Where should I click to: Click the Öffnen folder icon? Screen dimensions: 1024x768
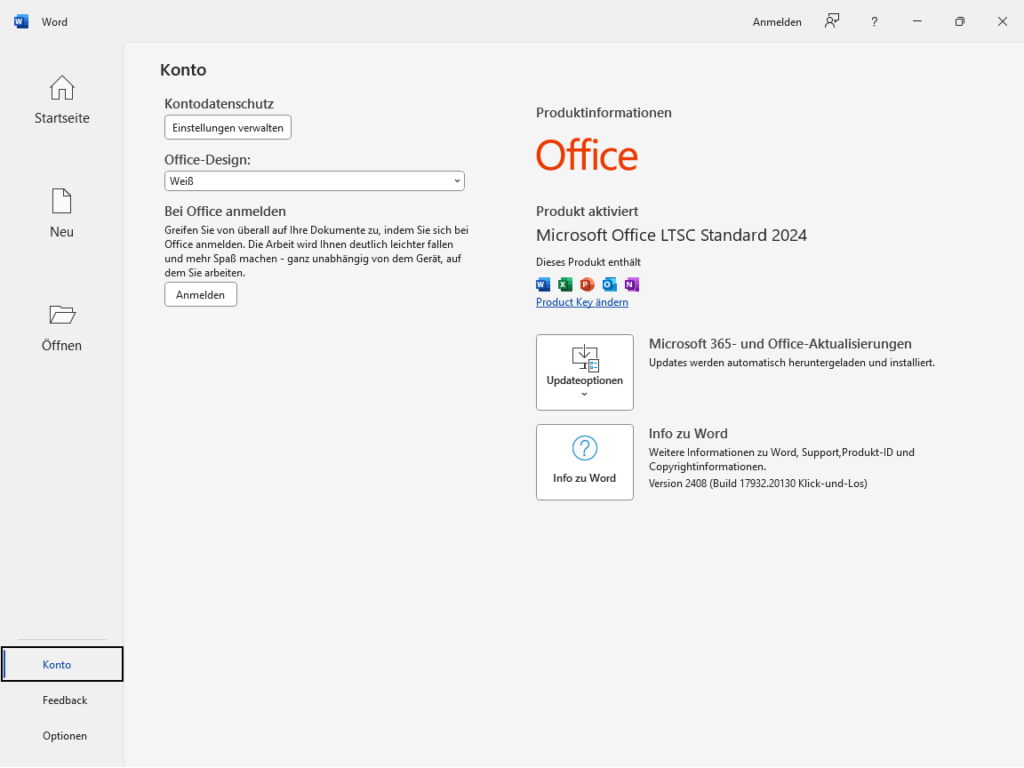click(x=62, y=315)
